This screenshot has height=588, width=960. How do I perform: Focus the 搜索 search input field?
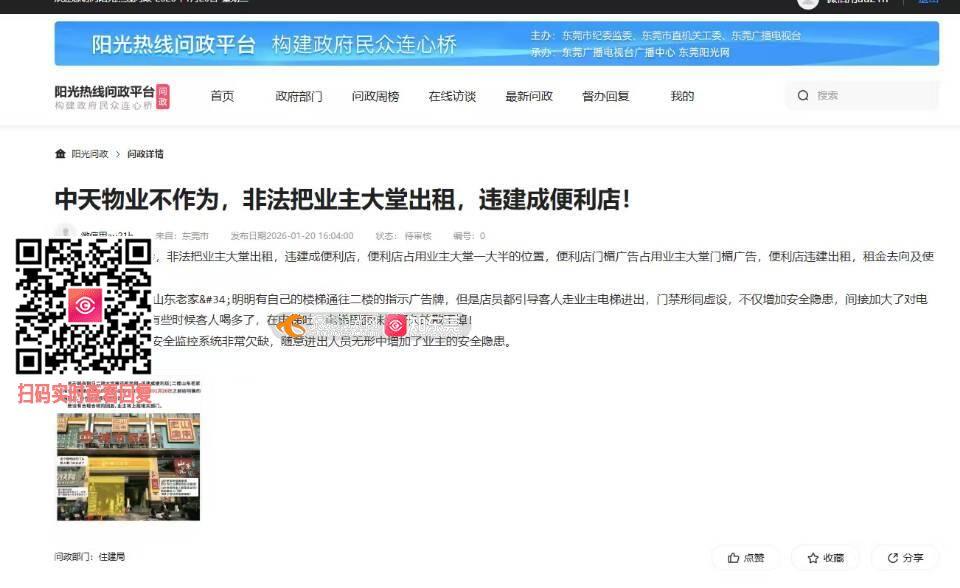click(x=870, y=96)
